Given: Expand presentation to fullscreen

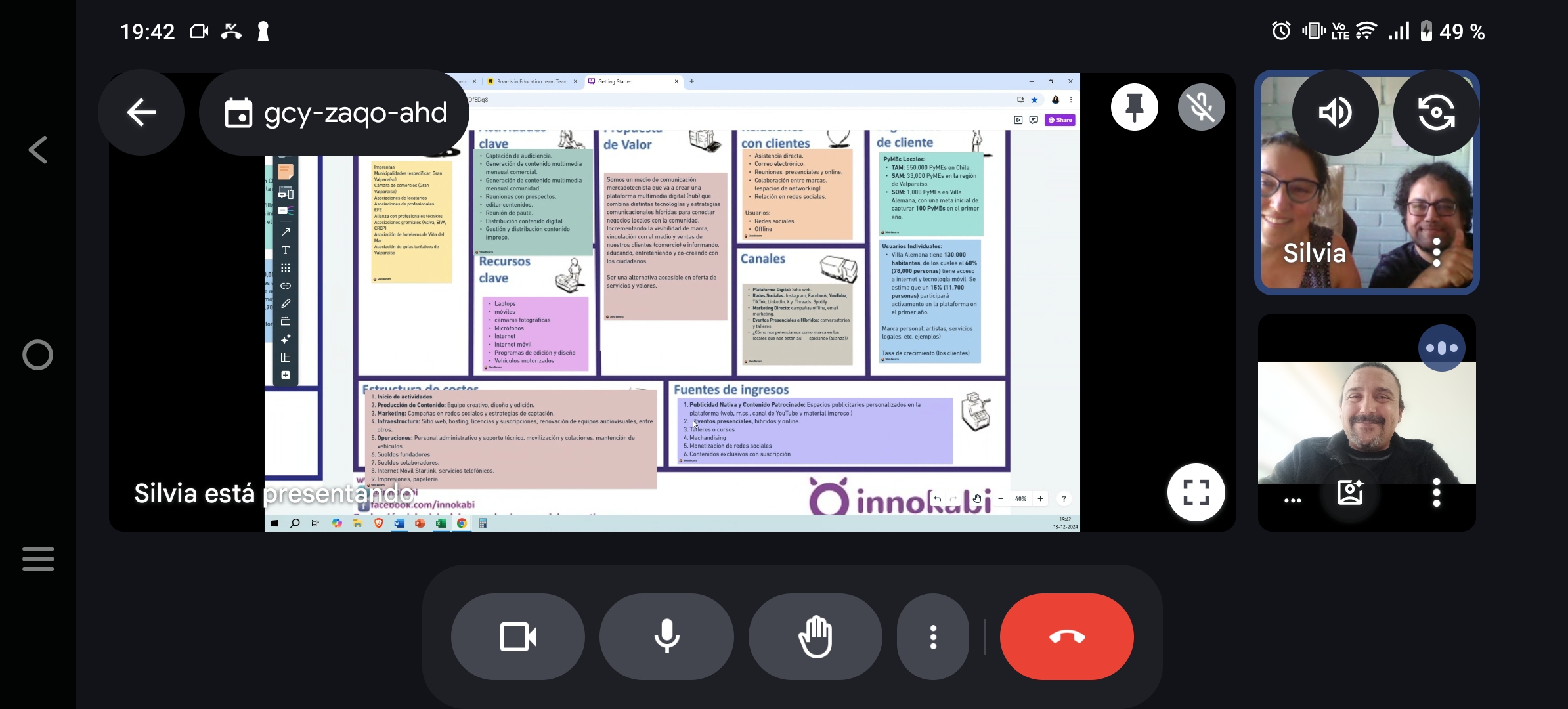Looking at the screenshot, I should click(1196, 492).
